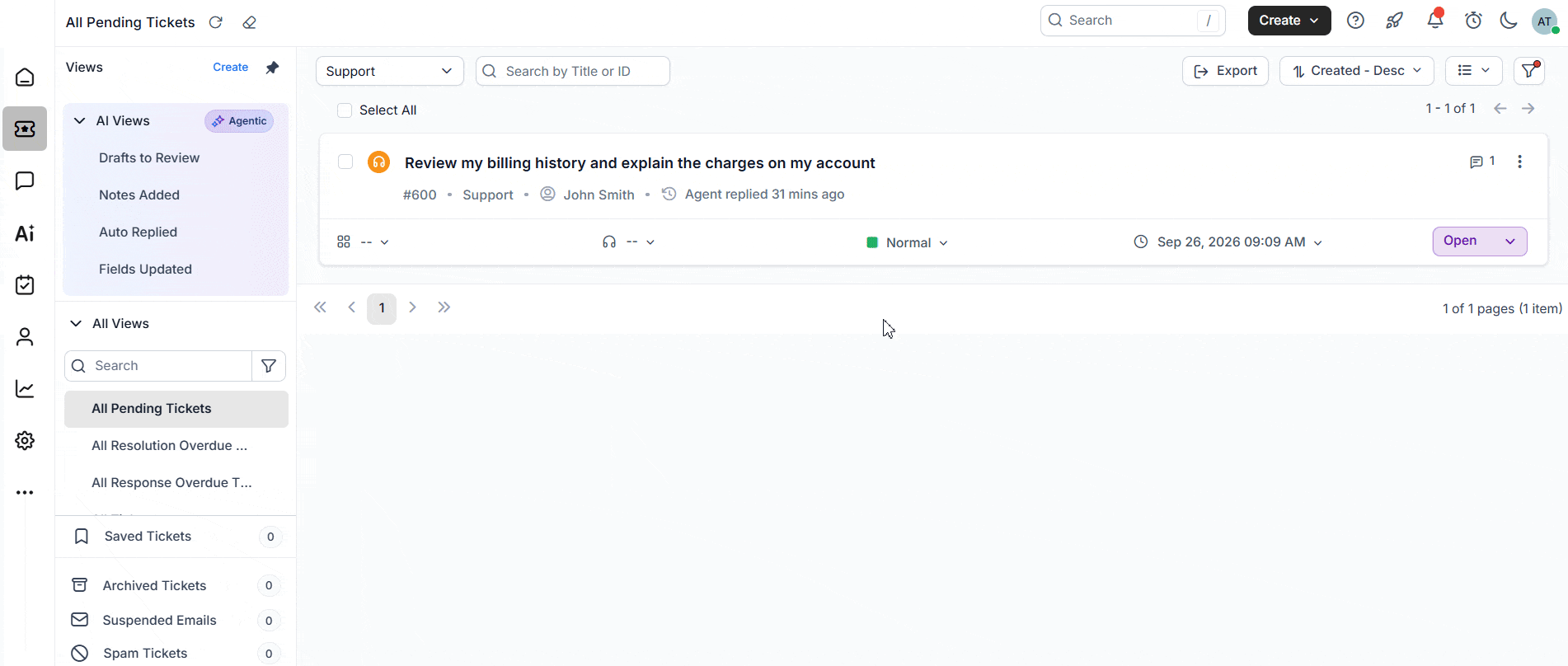Open the tasks calendar-check sidebar icon
Screen dimensions: 1568x666
coord(25,285)
